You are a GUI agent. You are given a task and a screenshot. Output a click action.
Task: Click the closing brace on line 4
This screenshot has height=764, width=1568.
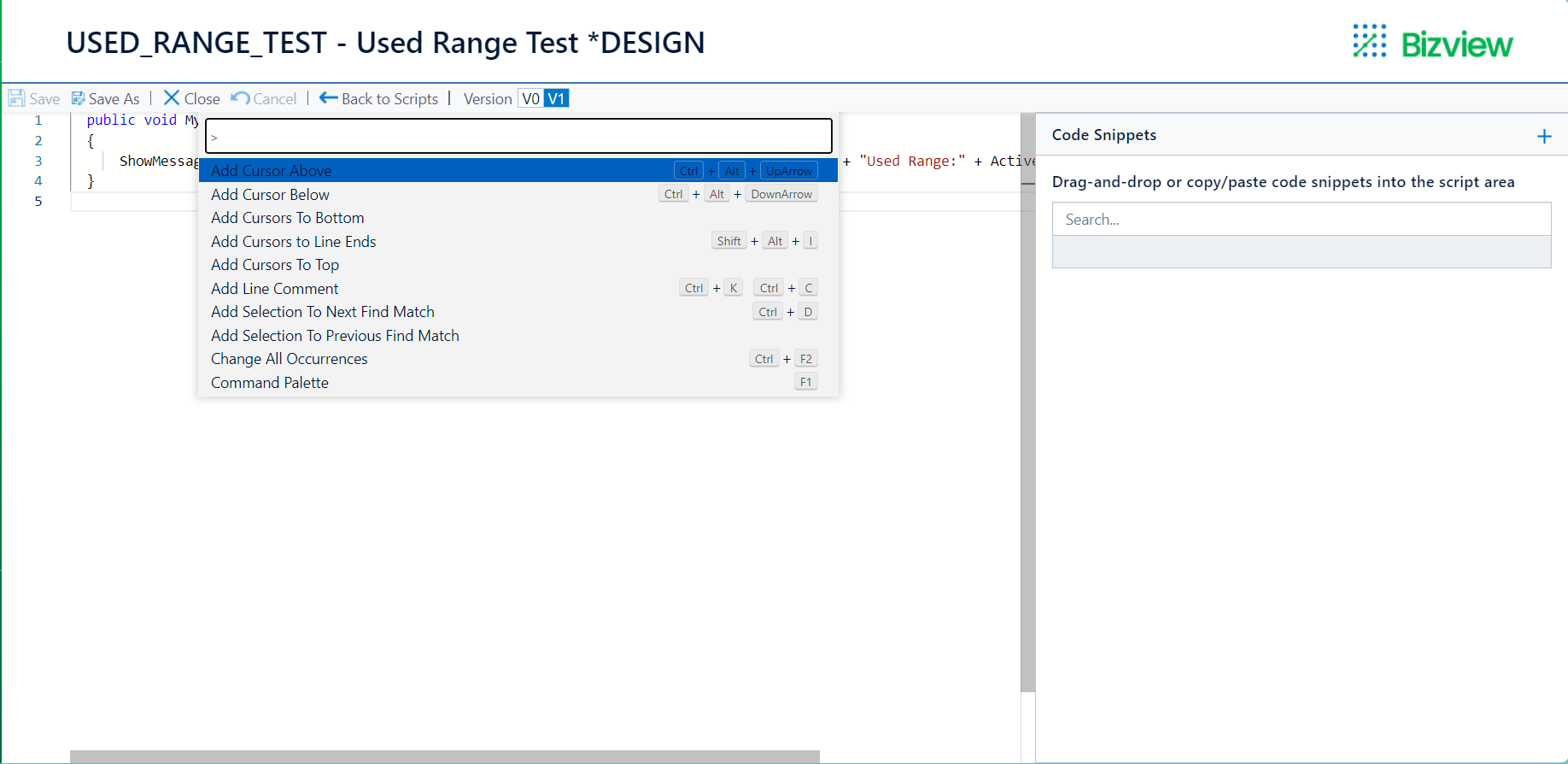point(91,180)
